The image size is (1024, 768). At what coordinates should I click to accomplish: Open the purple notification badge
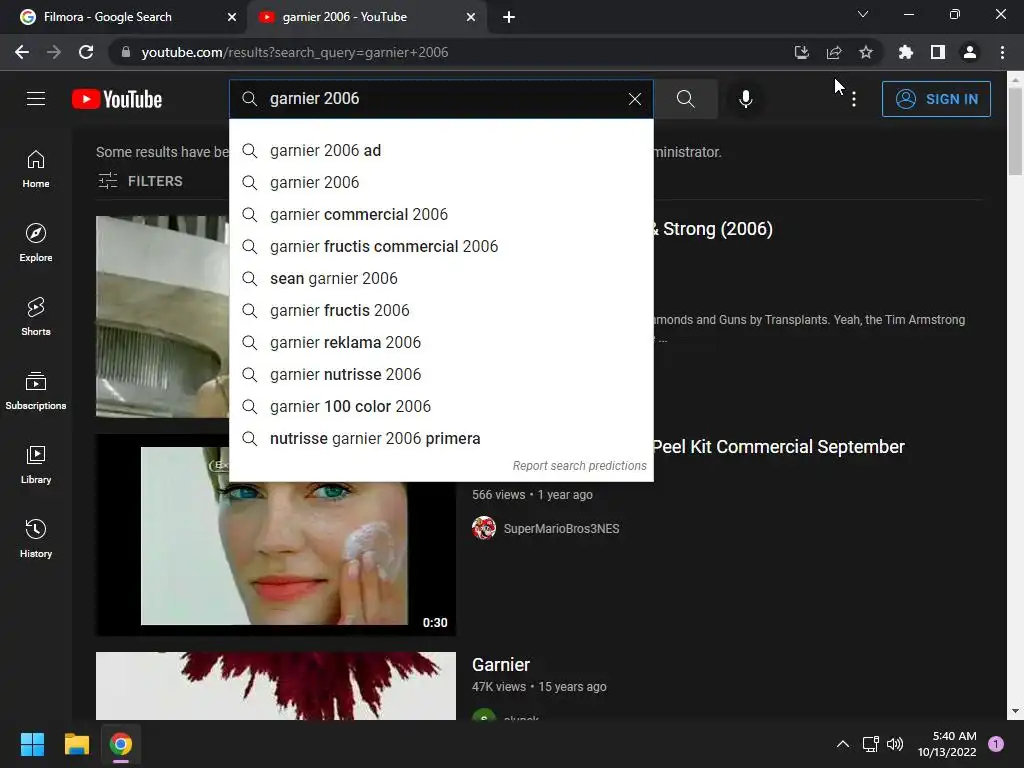coord(996,743)
